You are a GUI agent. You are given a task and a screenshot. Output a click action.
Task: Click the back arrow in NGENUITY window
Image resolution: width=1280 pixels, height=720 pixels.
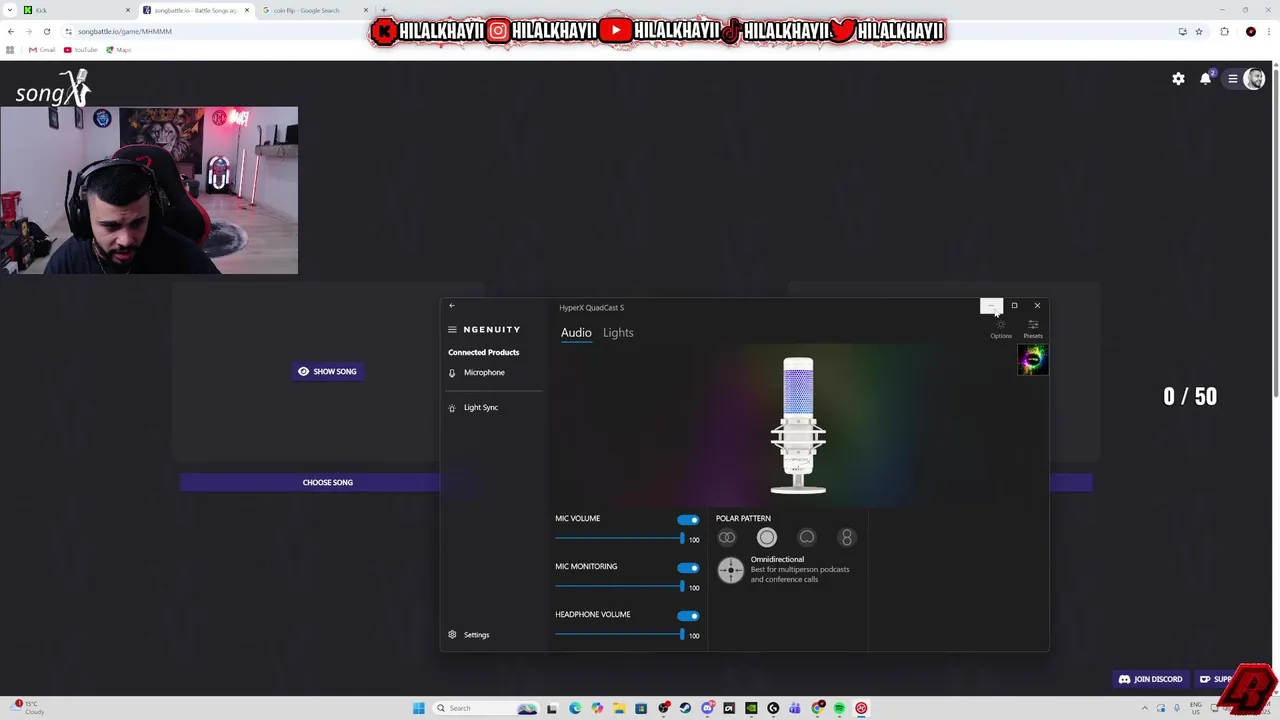pyautogui.click(x=452, y=306)
